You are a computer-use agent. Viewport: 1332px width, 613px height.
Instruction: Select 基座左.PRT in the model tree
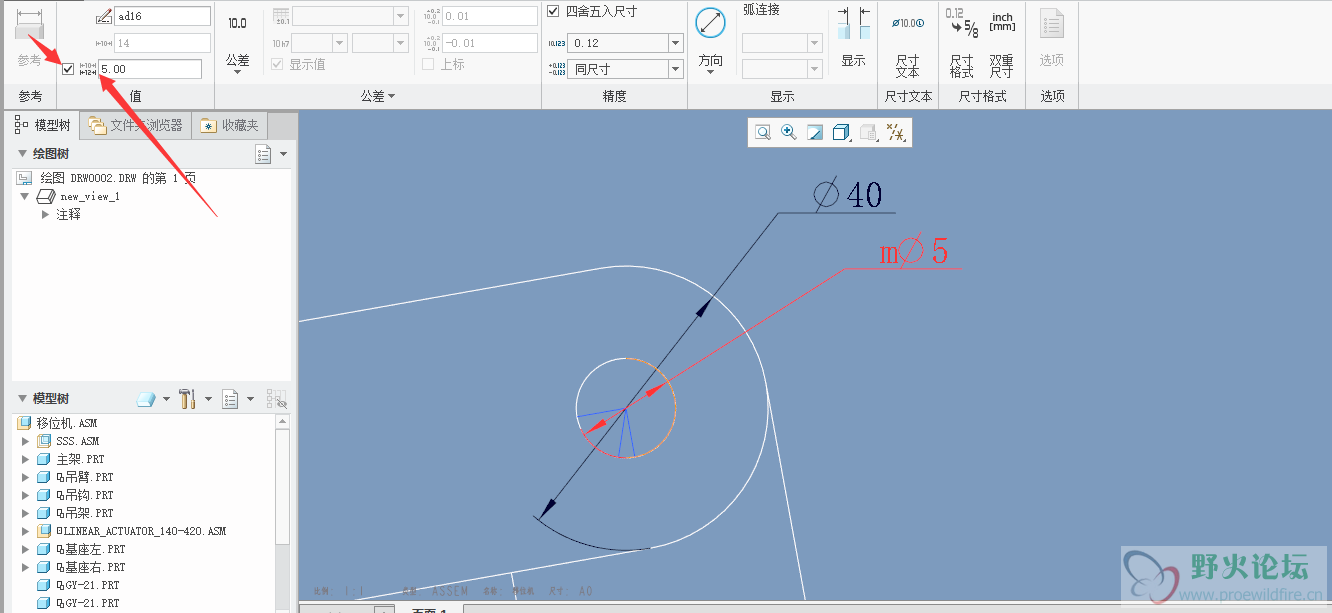(x=91, y=549)
